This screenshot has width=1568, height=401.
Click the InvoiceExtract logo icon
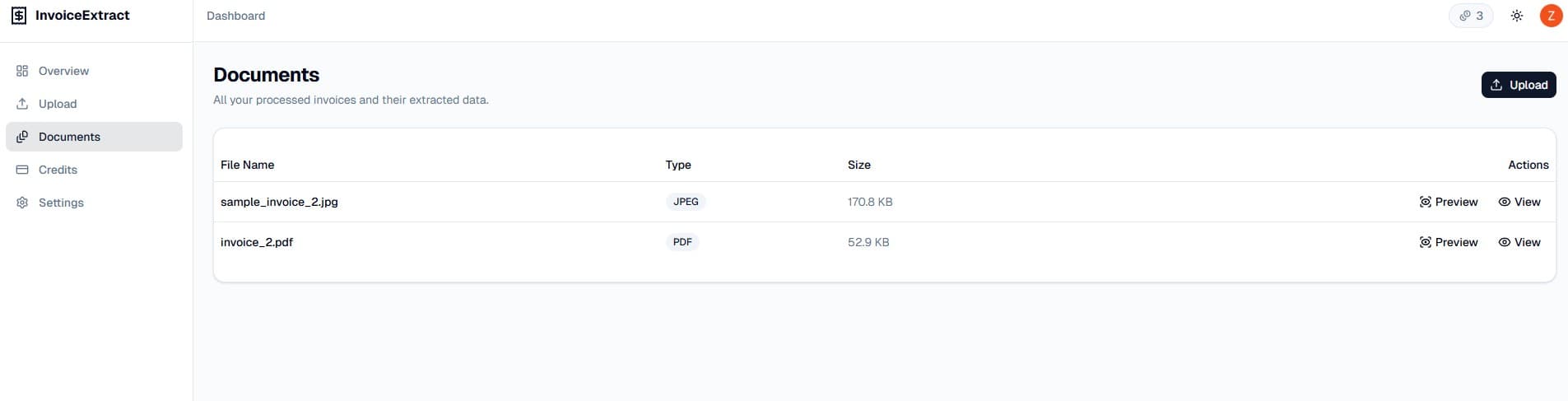(x=19, y=16)
